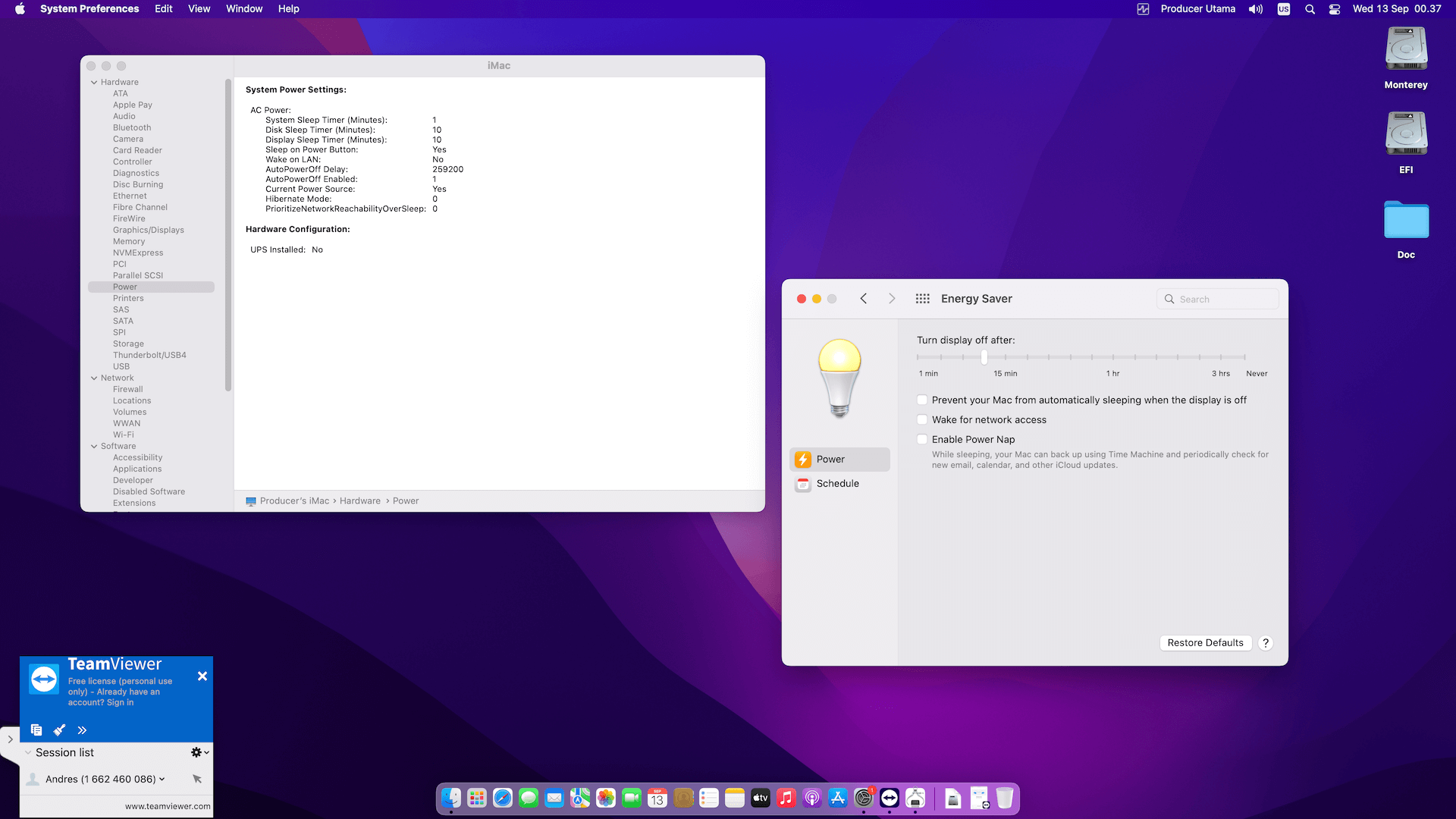Click the www.teamviewer.com link
Viewport: 1456px width, 819px height.
click(168, 806)
